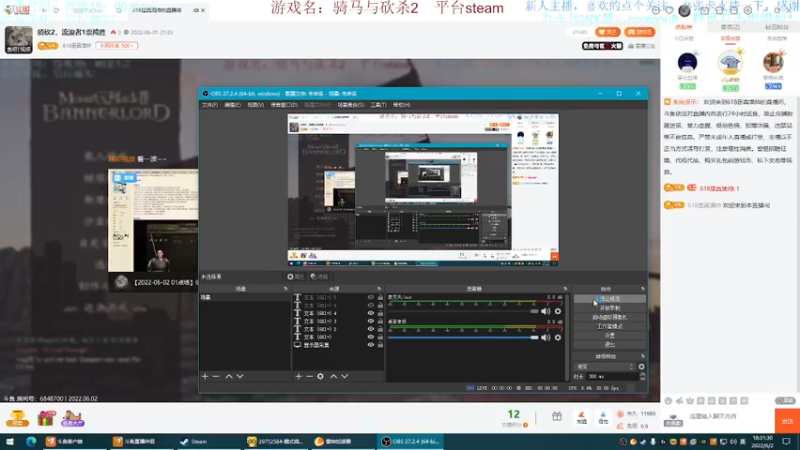Add a new source with plus icon
Image resolution: width=800 pixels, height=450 pixels.
[298, 377]
